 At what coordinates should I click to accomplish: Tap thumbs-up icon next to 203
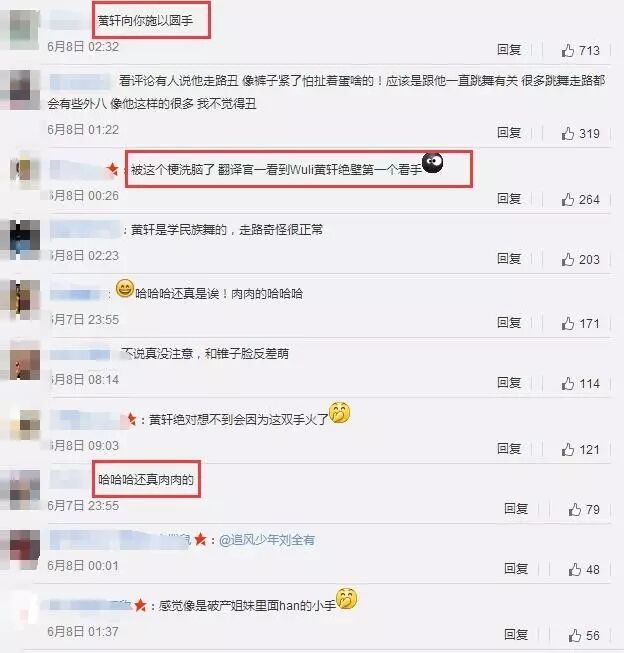(x=568, y=259)
